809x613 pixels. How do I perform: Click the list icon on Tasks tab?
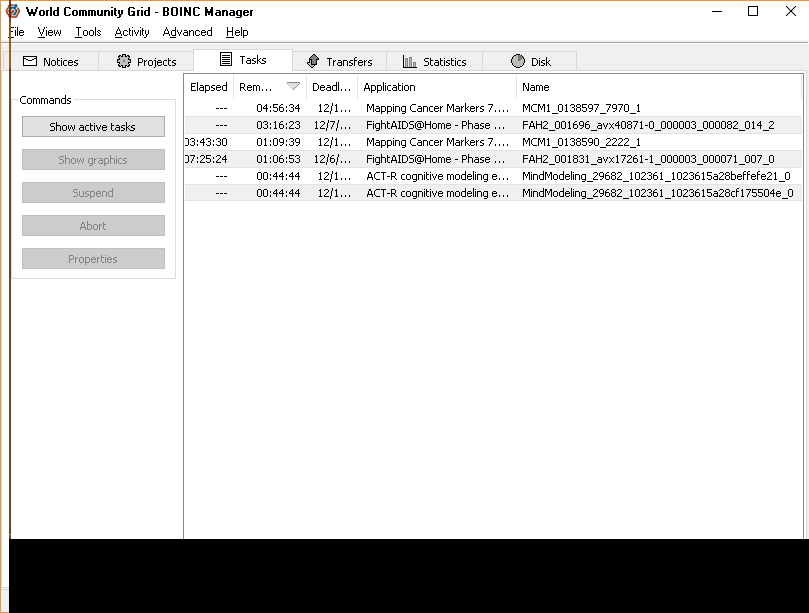coord(225,59)
